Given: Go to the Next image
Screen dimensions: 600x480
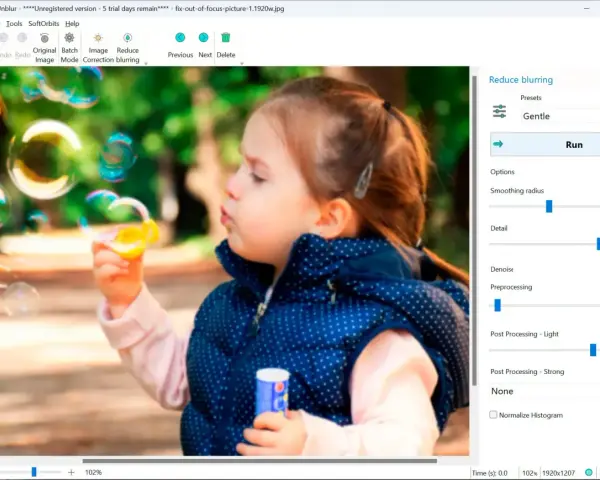Looking at the screenshot, I should 204,46.
